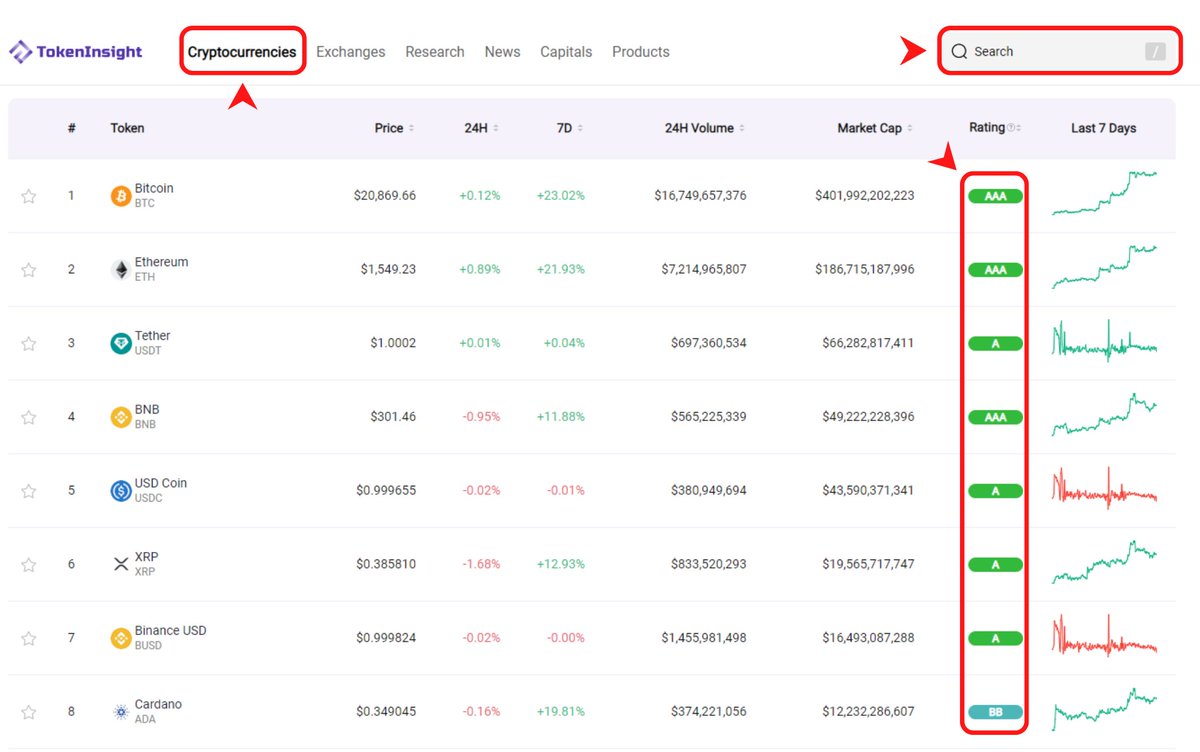Open Ethereum's 7-day sparkline chart
The width and height of the screenshot is (1200, 752).
tap(1104, 266)
